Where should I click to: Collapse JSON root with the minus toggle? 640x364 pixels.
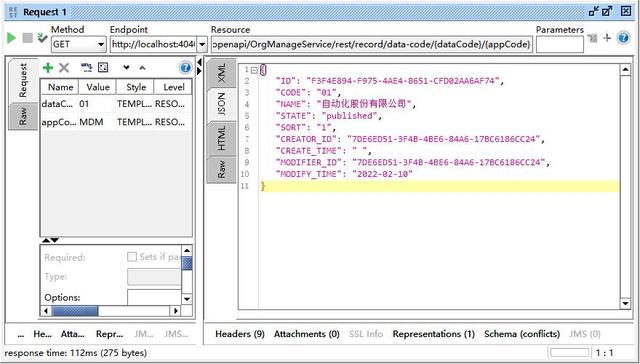pos(254,70)
